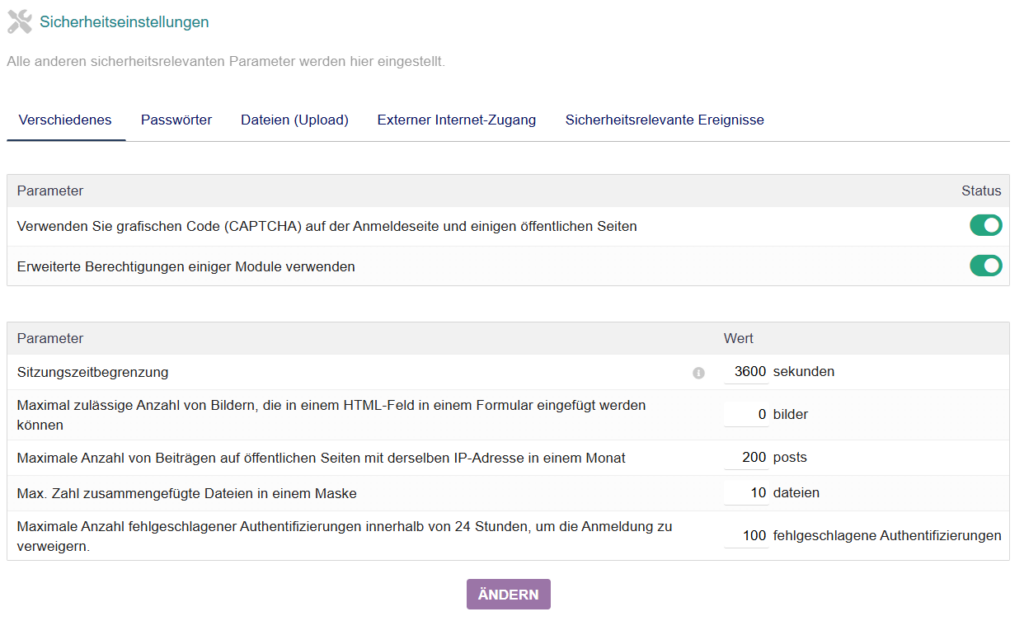The width and height of the screenshot is (1024, 621).
Task: Go to the Dateien (Upload) tab
Action: click(x=294, y=120)
